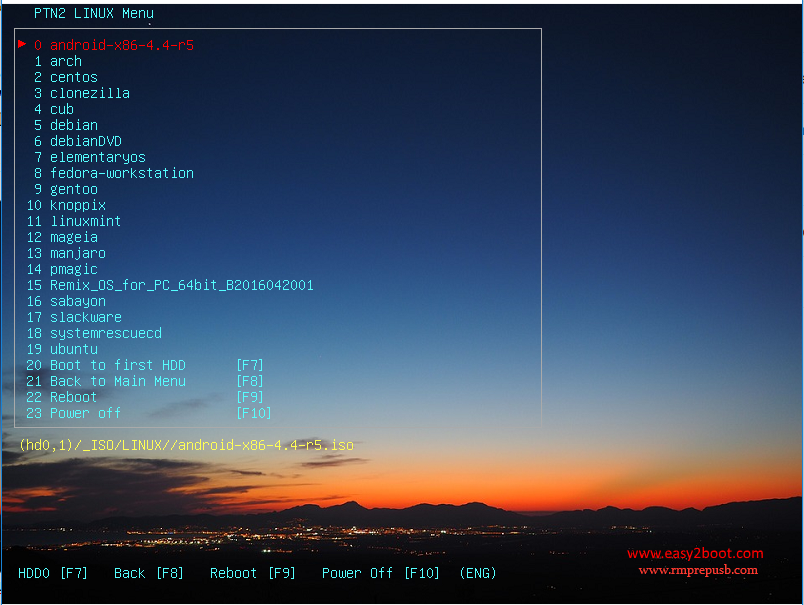Select the ubuntu entry

[62, 349]
